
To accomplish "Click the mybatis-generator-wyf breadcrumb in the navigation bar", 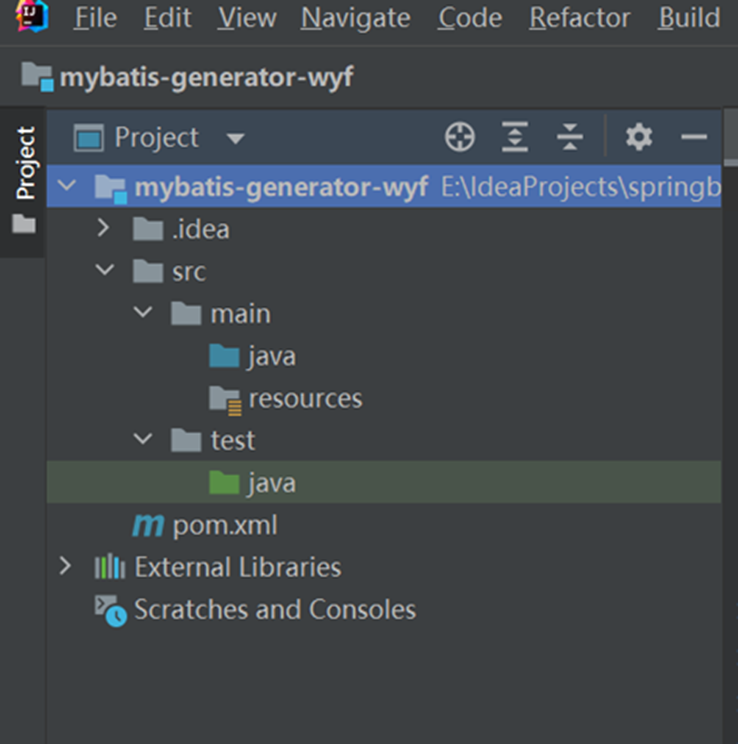I will [x=206, y=77].
